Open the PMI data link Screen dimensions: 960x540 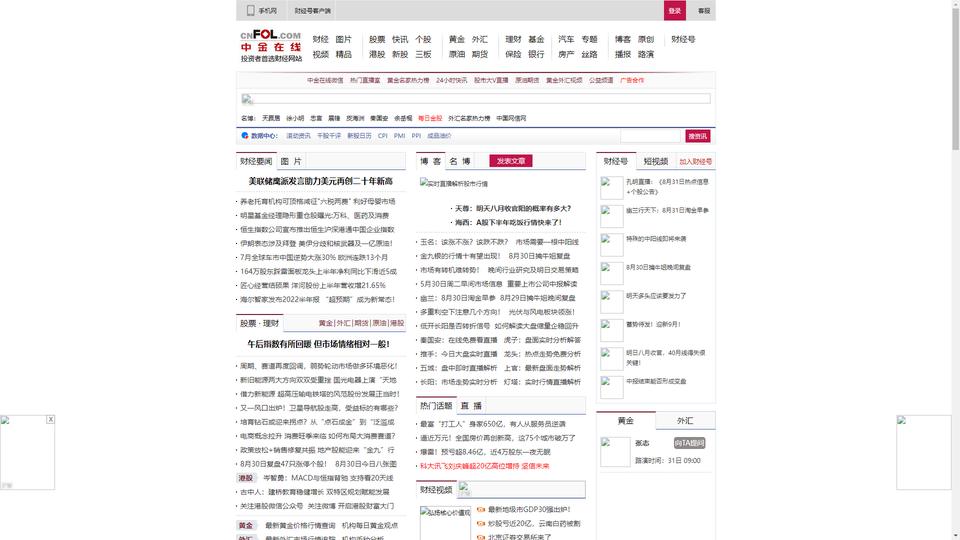tap(399, 136)
